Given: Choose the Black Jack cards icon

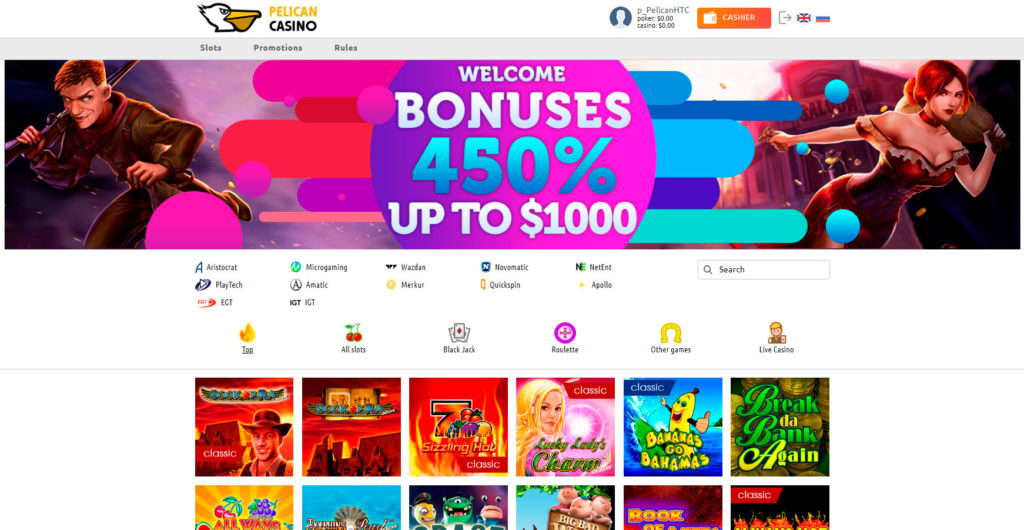Looking at the screenshot, I should pos(459,333).
